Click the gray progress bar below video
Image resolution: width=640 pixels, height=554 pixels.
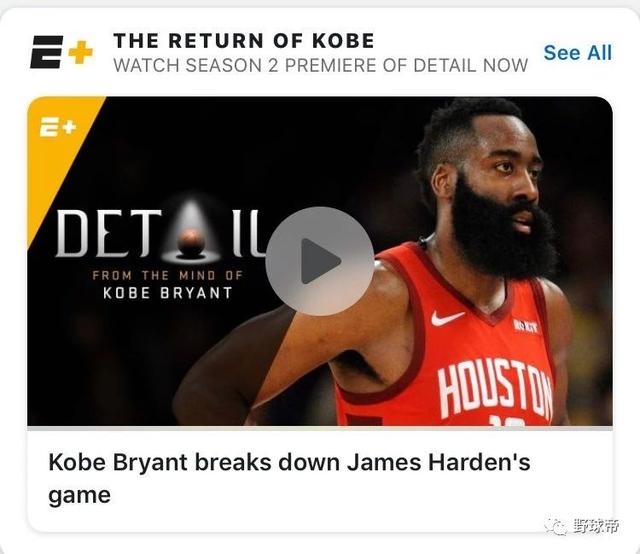(x=320, y=428)
